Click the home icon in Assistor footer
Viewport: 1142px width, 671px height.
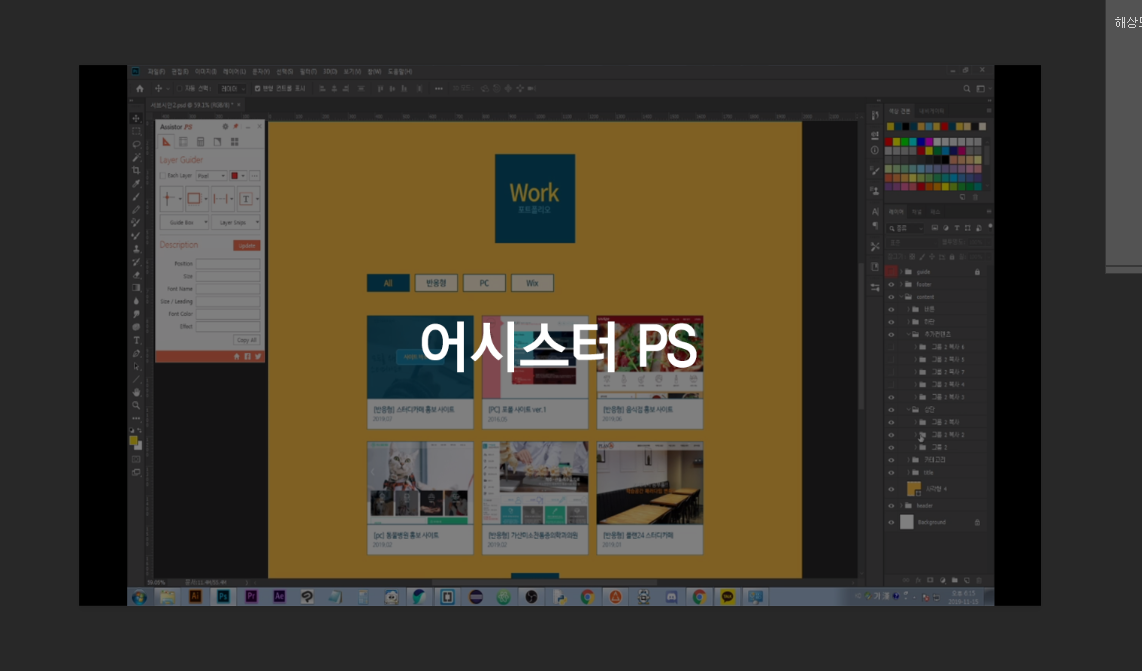tap(237, 356)
